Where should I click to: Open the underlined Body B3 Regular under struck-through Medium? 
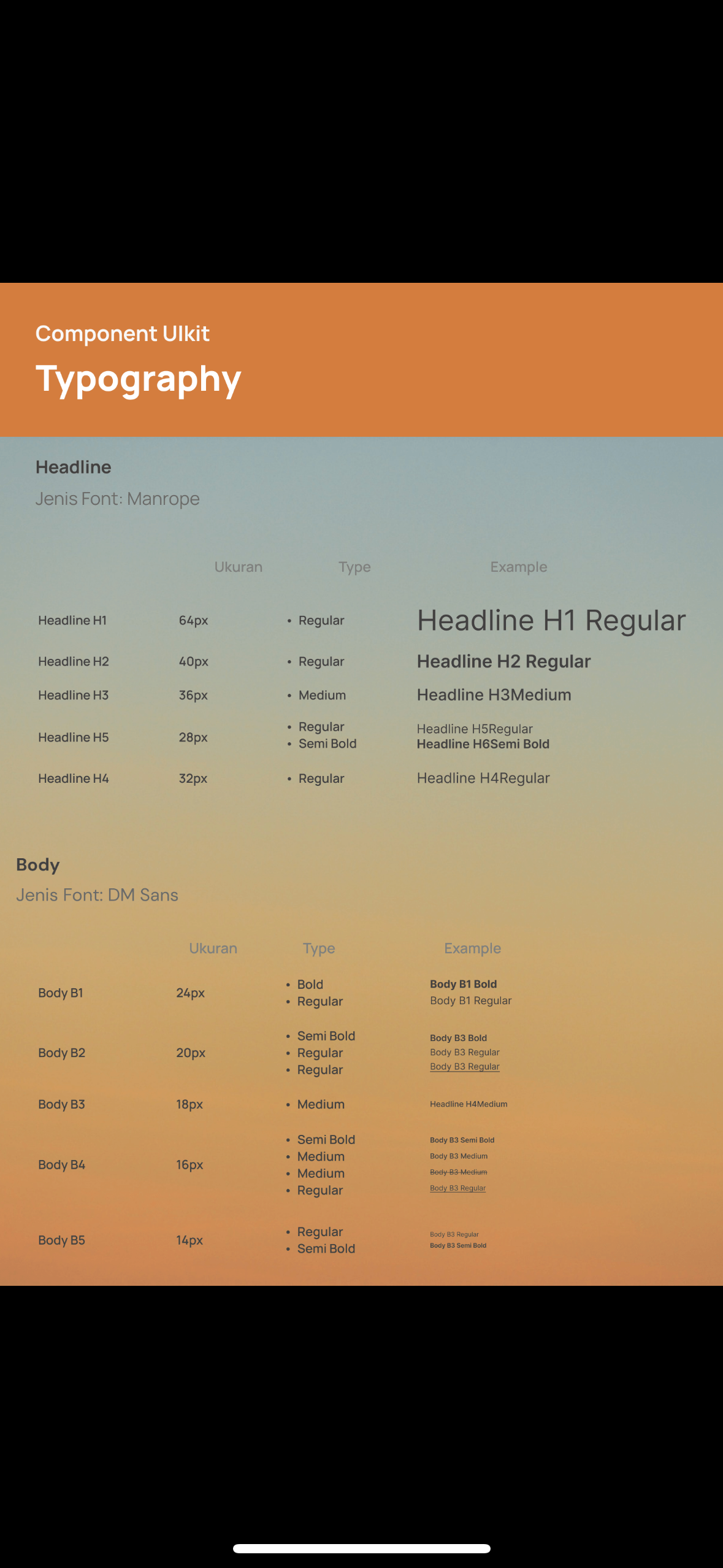point(458,1188)
